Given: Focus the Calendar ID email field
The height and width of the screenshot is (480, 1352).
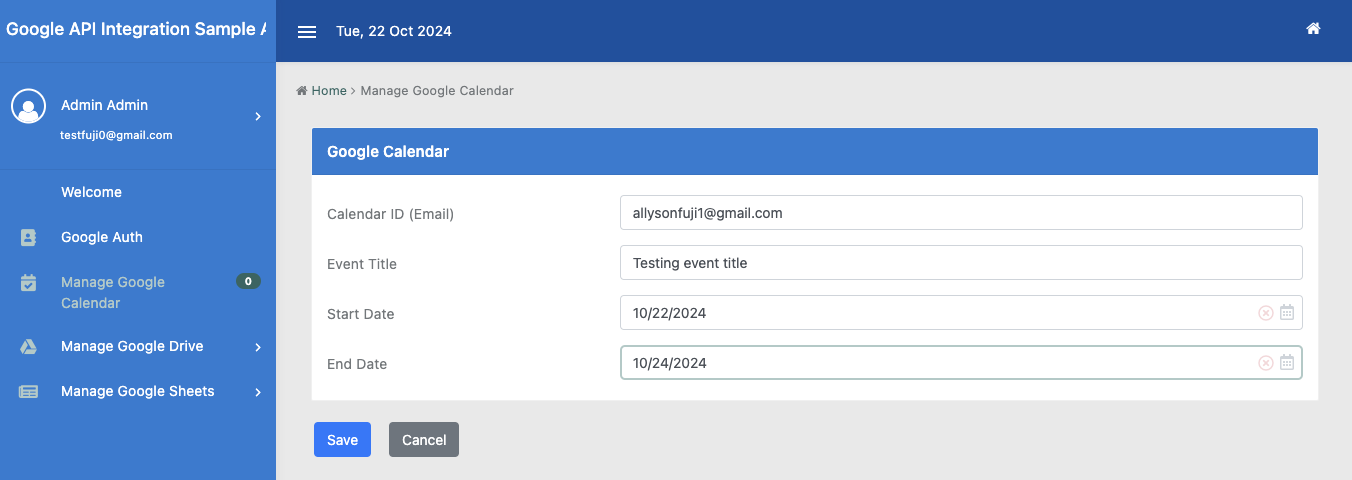Looking at the screenshot, I should tap(960, 213).
